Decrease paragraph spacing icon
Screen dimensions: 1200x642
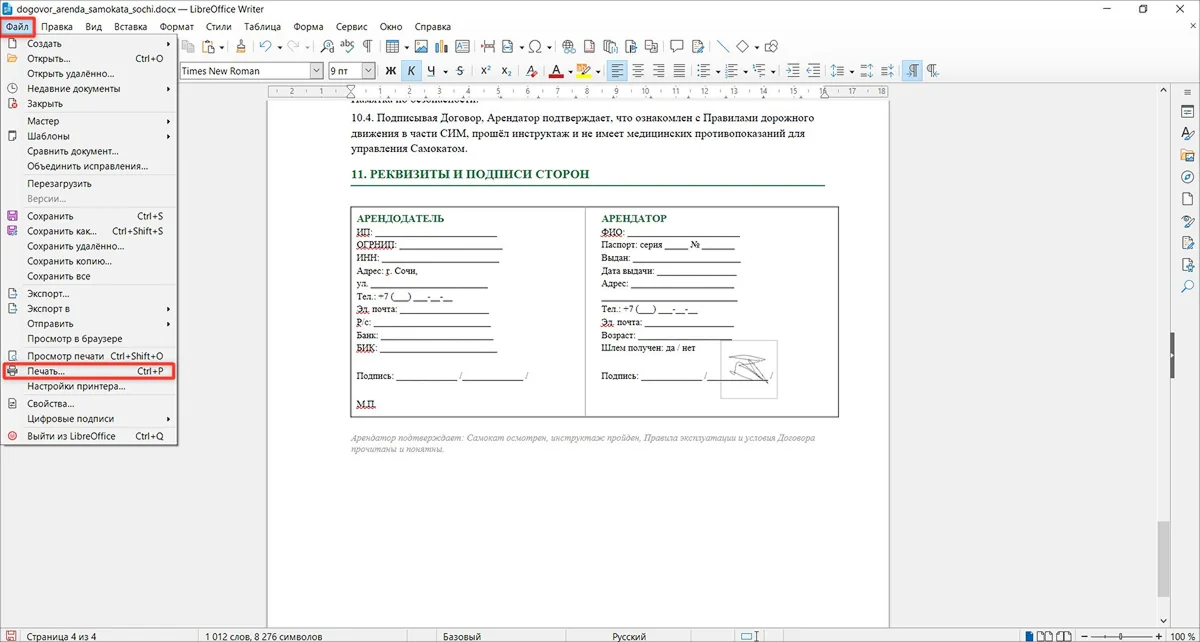887,71
